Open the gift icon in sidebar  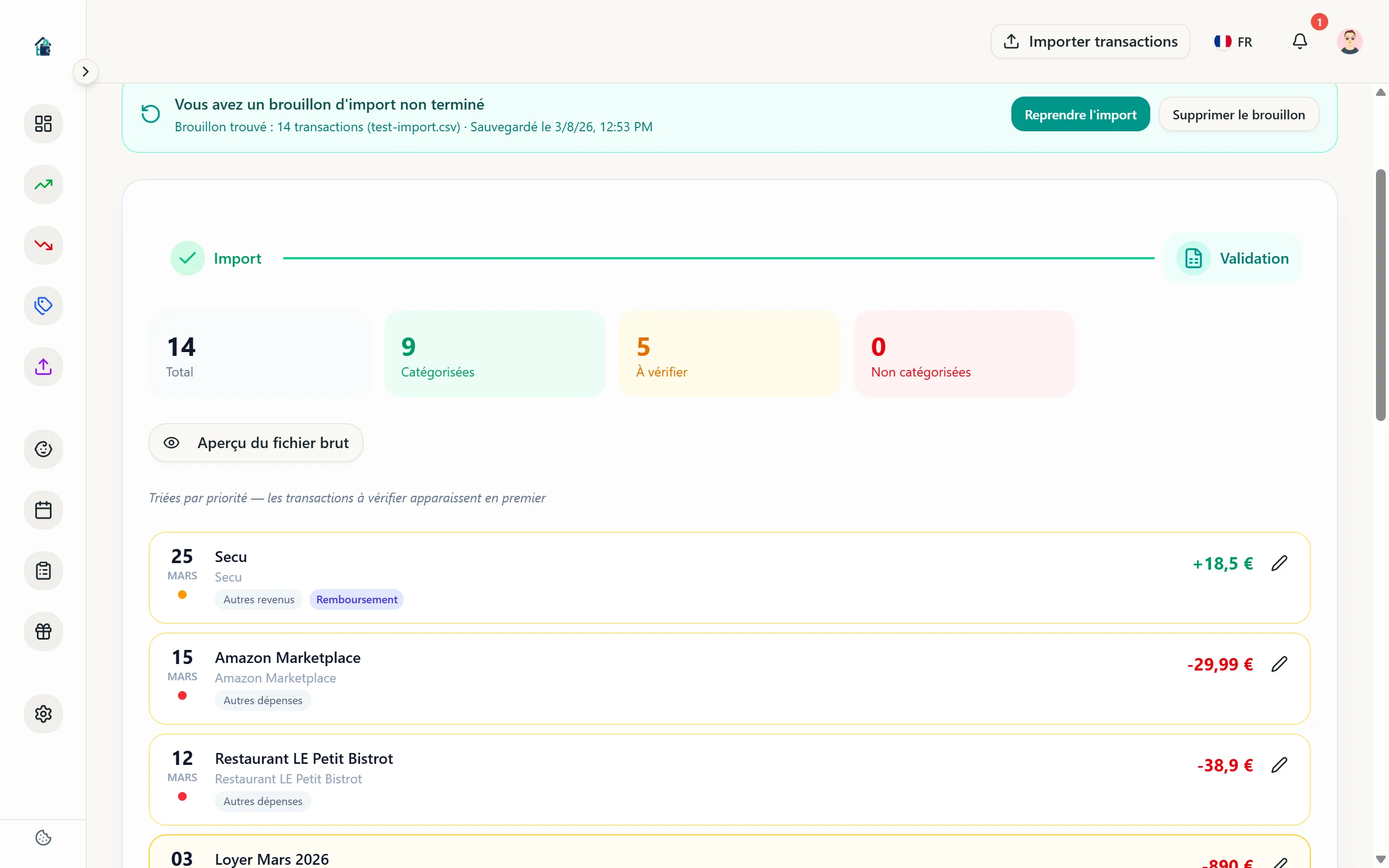click(x=43, y=631)
